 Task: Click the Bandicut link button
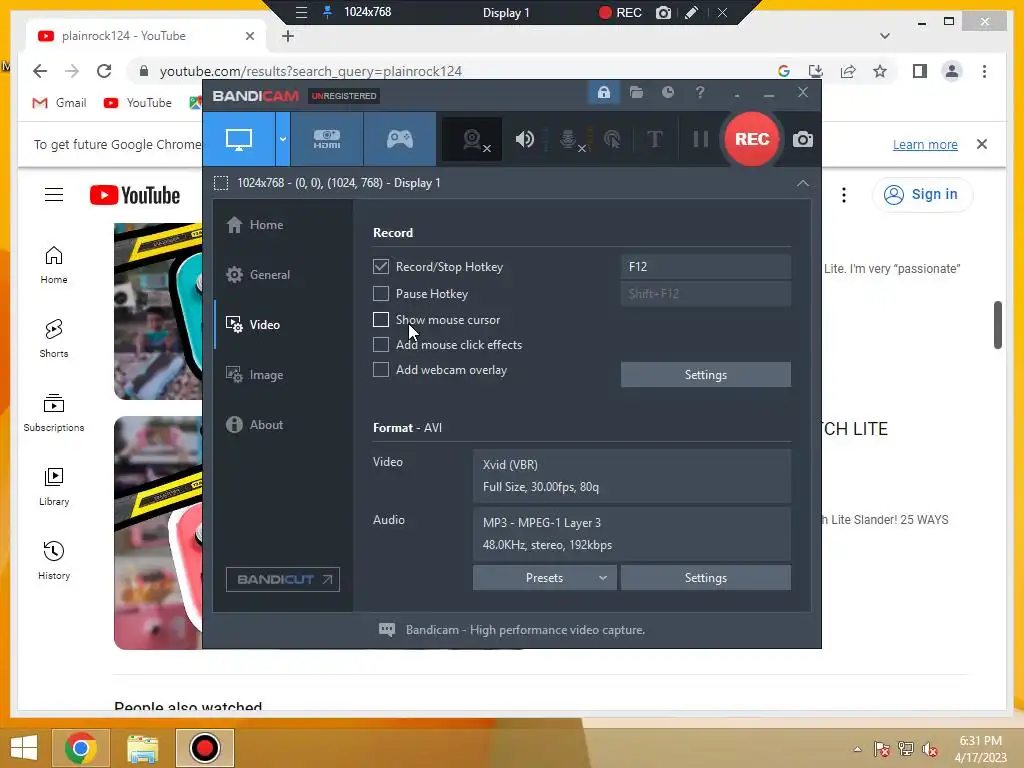pyautogui.click(x=283, y=579)
